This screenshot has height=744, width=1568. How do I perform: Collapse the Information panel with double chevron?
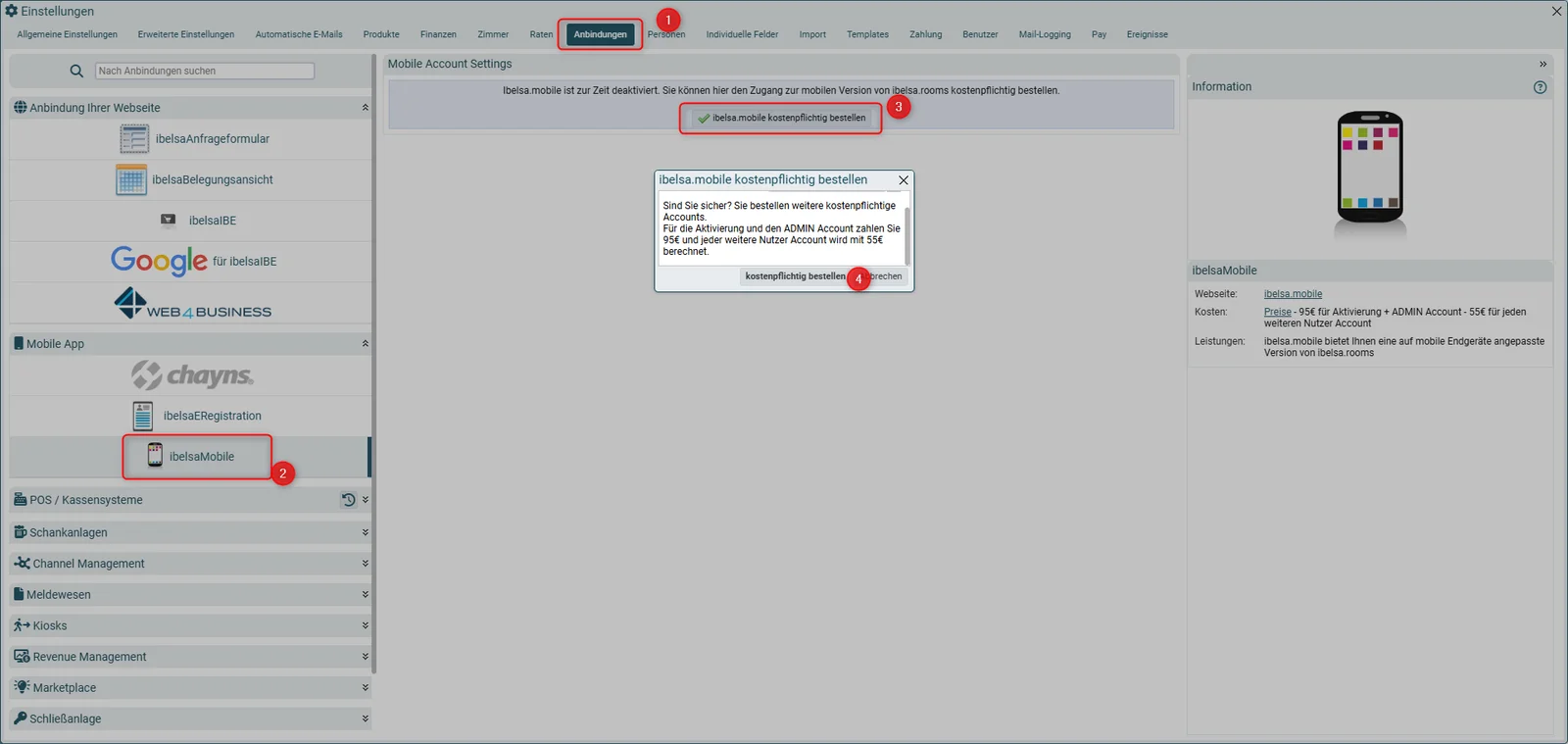click(x=1543, y=64)
